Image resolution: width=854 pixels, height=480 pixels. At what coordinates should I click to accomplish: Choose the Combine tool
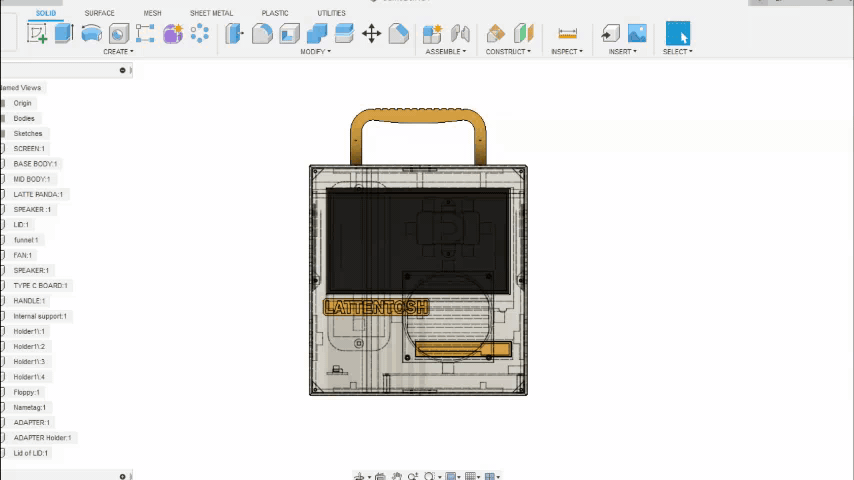click(316, 34)
